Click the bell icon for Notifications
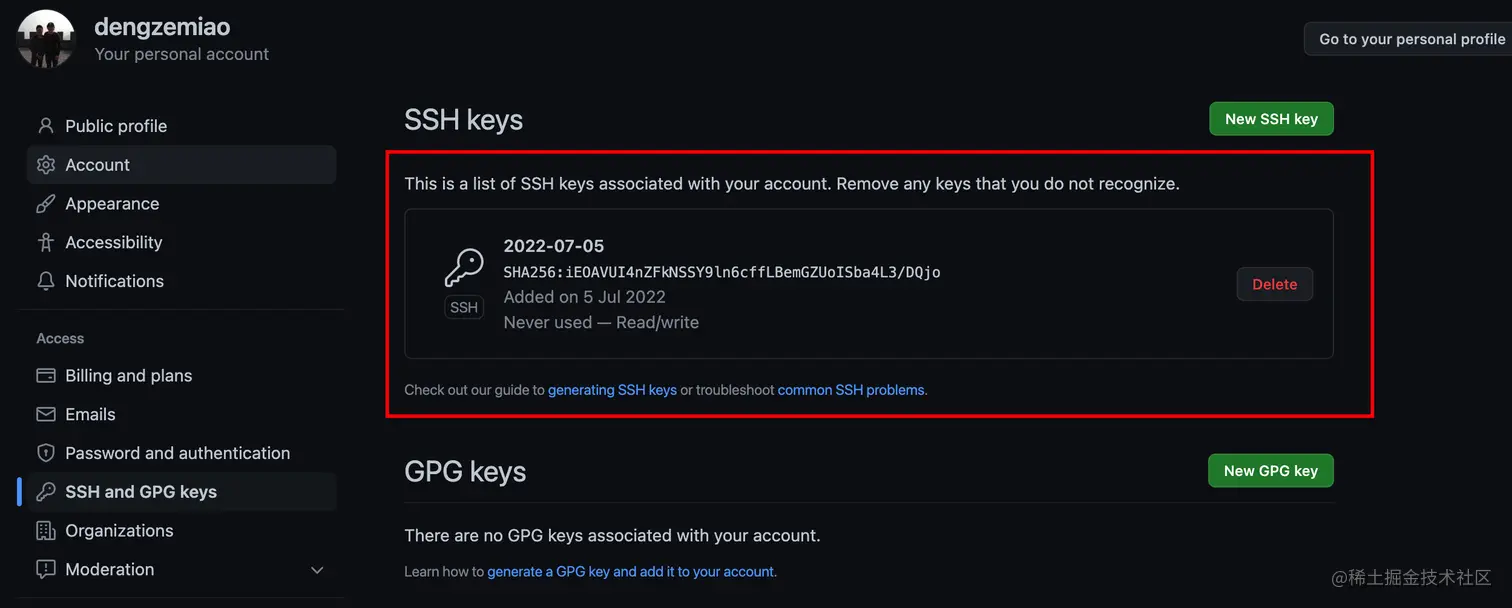The height and width of the screenshot is (608, 1512). [45, 282]
